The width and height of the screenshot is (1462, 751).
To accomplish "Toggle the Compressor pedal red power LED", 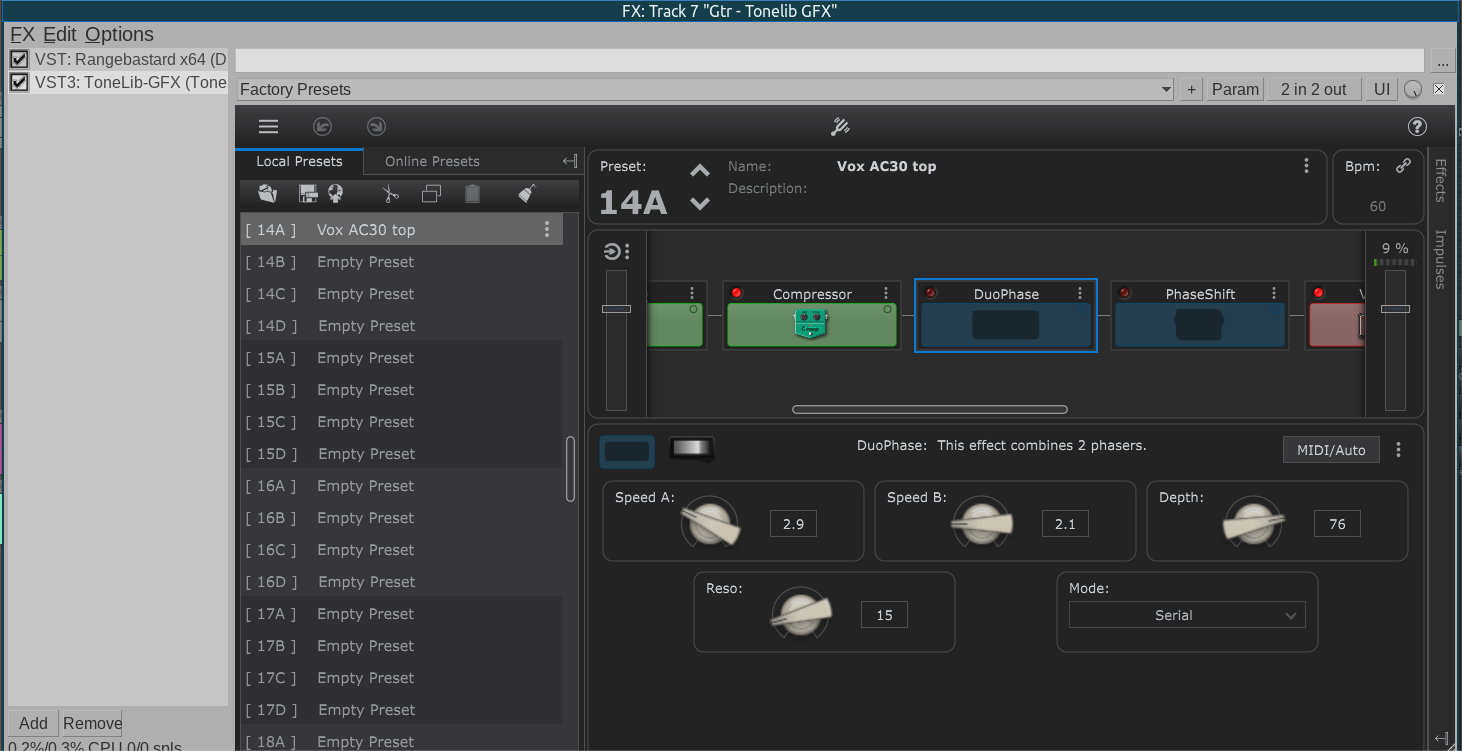I will [737, 293].
